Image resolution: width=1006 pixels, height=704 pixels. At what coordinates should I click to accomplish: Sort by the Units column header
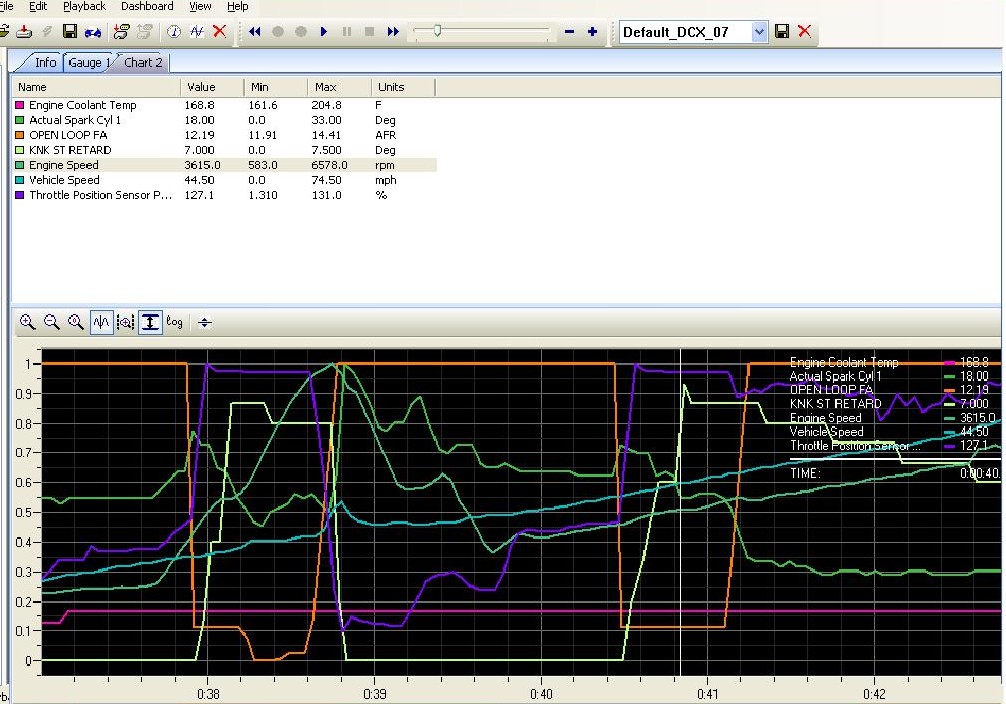(x=403, y=87)
